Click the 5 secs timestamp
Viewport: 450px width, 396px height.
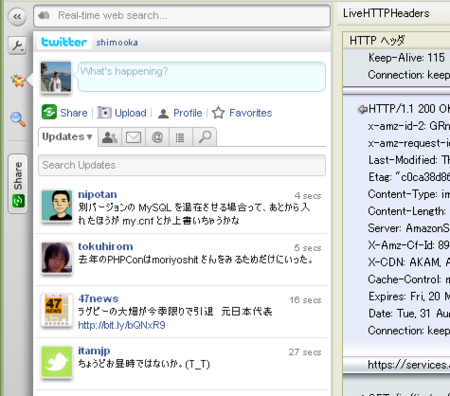[x=308, y=248]
